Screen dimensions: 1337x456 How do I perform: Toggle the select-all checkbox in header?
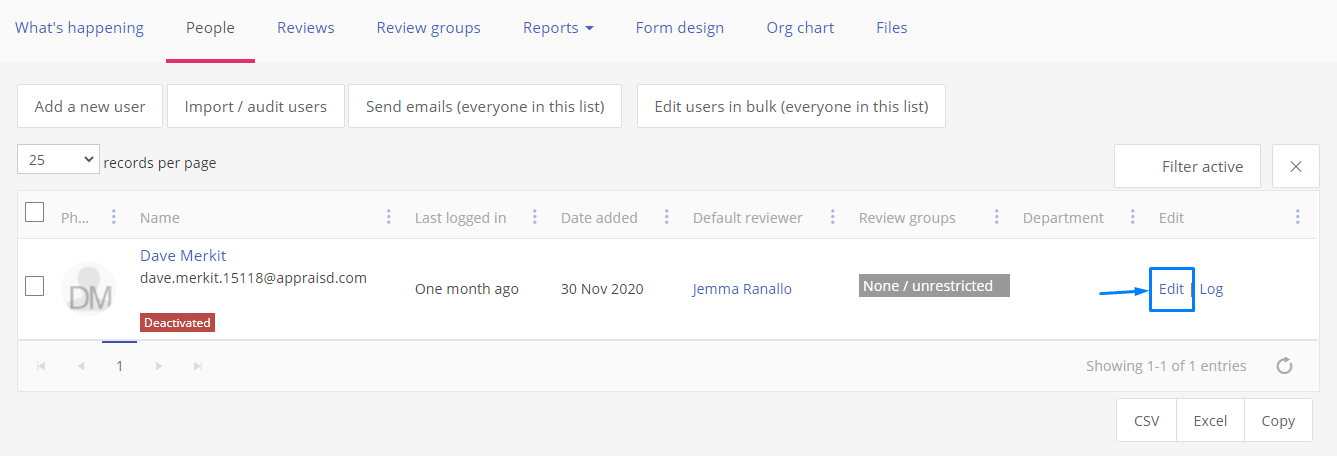34,212
